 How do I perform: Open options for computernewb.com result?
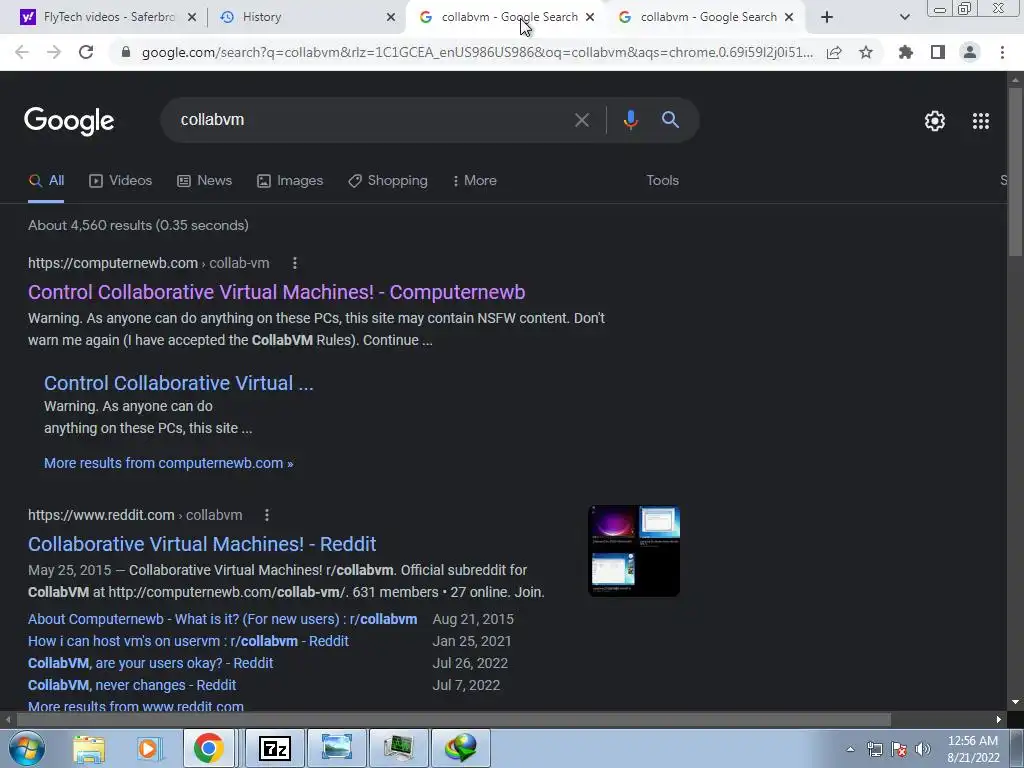pos(295,263)
